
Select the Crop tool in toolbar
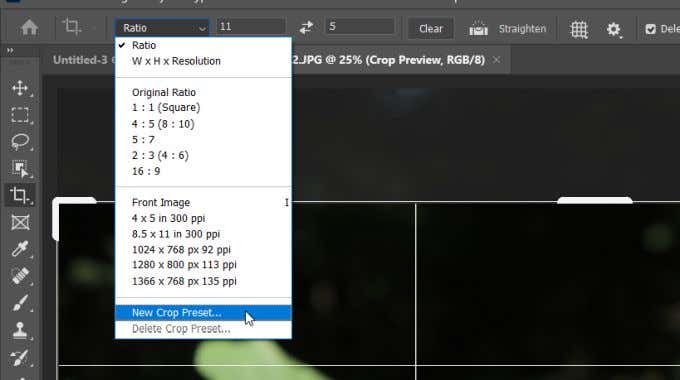click(x=20, y=195)
